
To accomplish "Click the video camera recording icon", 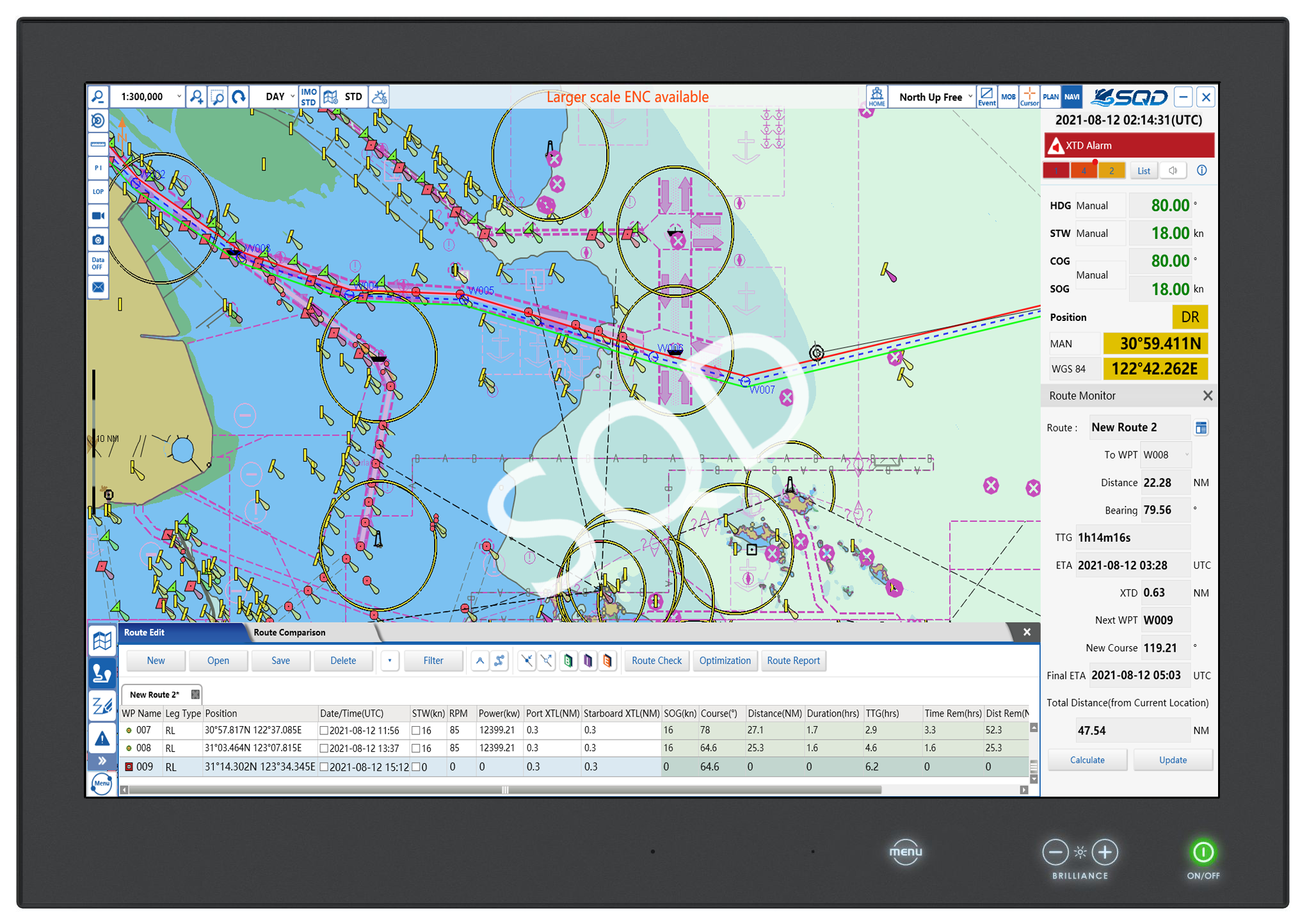I will pyautogui.click(x=98, y=216).
